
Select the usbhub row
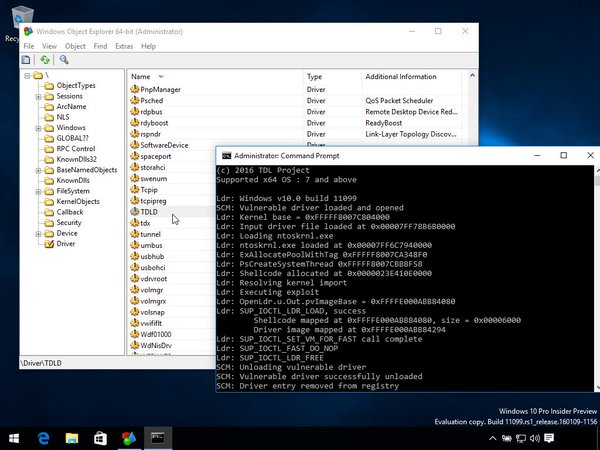(172, 256)
